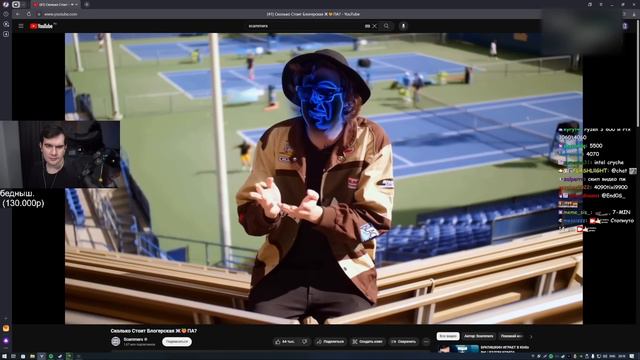Viewport: 640px width, 360px height.
Task: Select the YouTube video browser tab
Action: 55,4
